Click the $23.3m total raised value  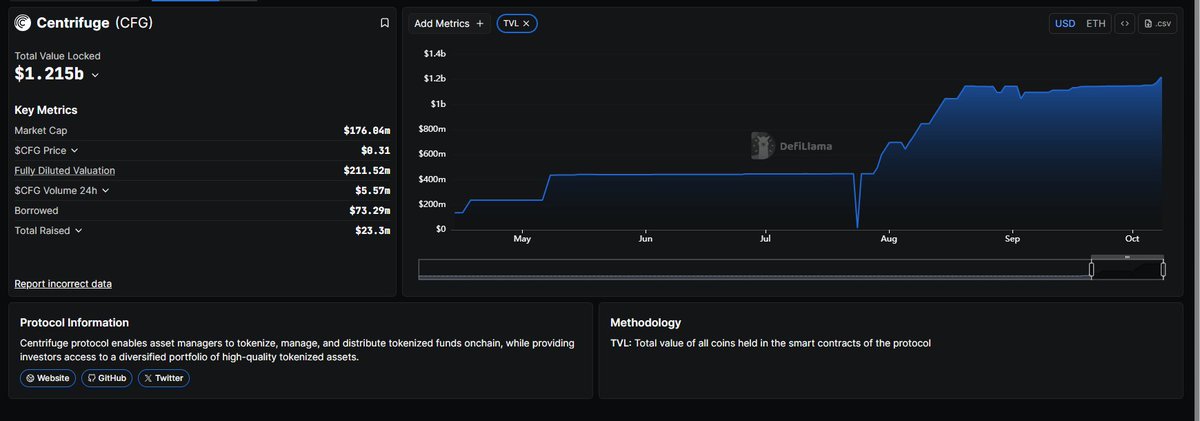coord(373,231)
